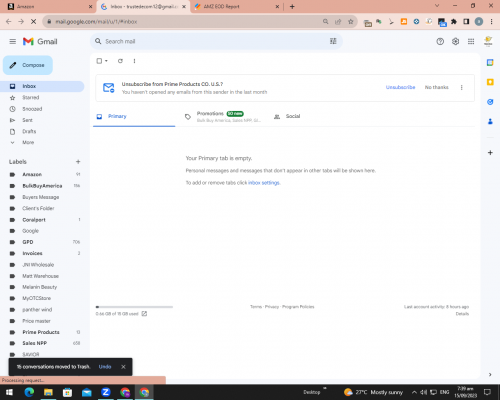Create new label with plus icon

78,162
